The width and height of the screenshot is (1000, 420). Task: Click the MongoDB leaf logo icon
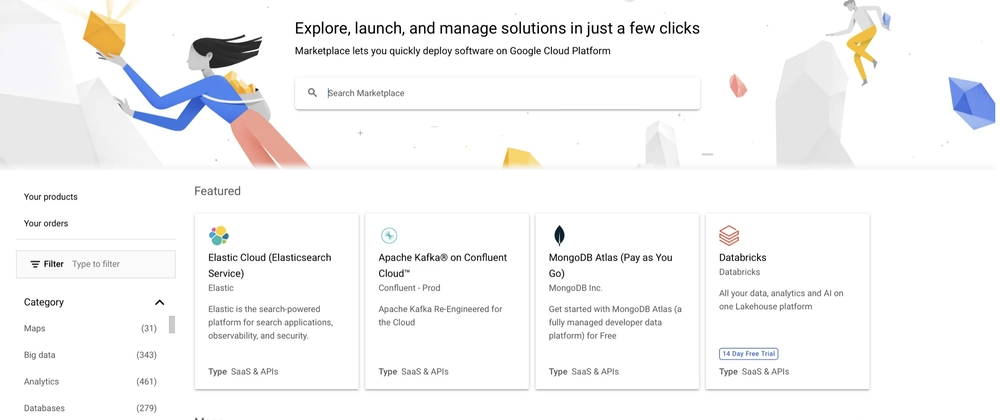click(x=559, y=236)
